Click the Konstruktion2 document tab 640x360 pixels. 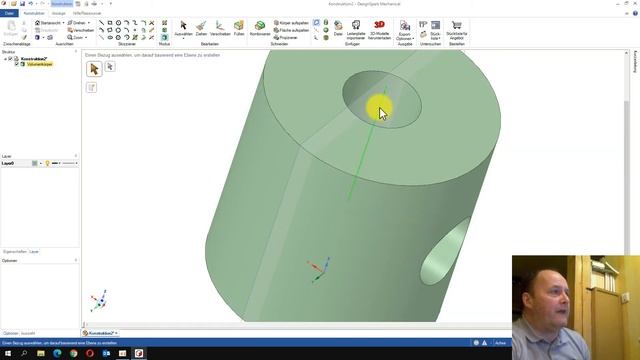click(x=100, y=333)
